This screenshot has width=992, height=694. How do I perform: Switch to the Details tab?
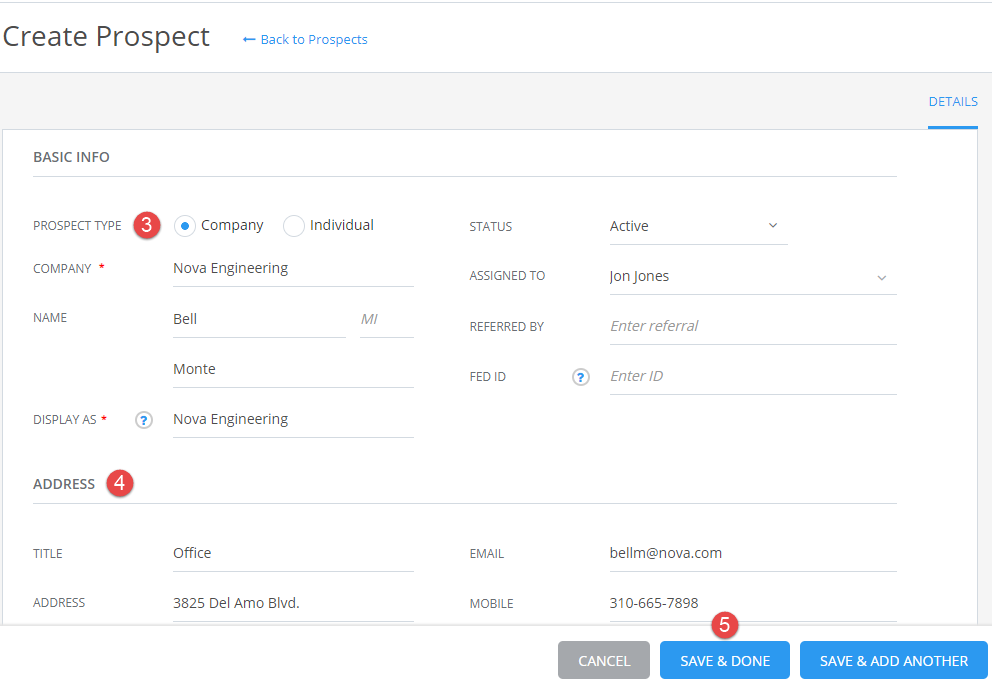tap(953, 102)
